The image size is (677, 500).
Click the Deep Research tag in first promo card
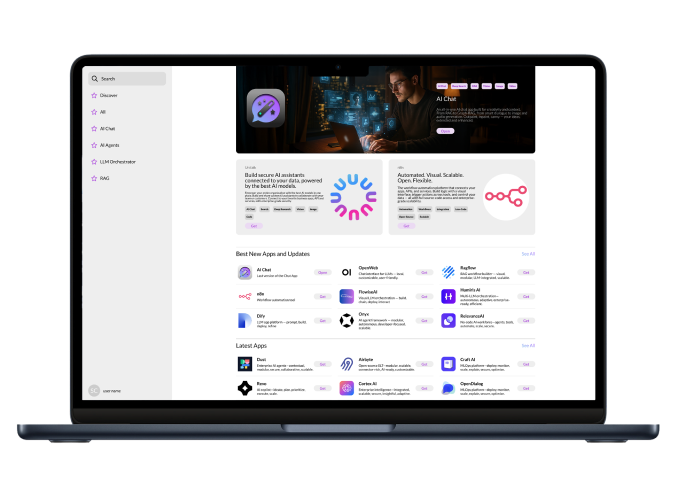click(x=282, y=209)
